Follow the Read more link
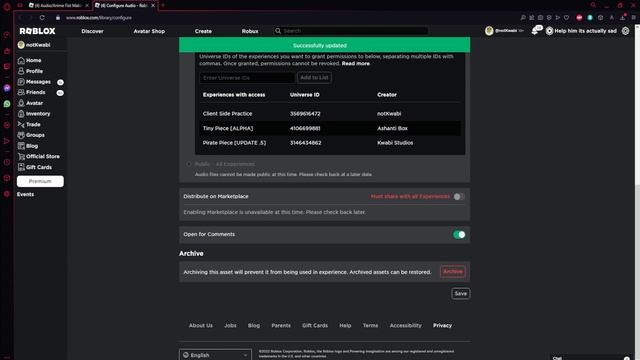 click(x=356, y=64)
